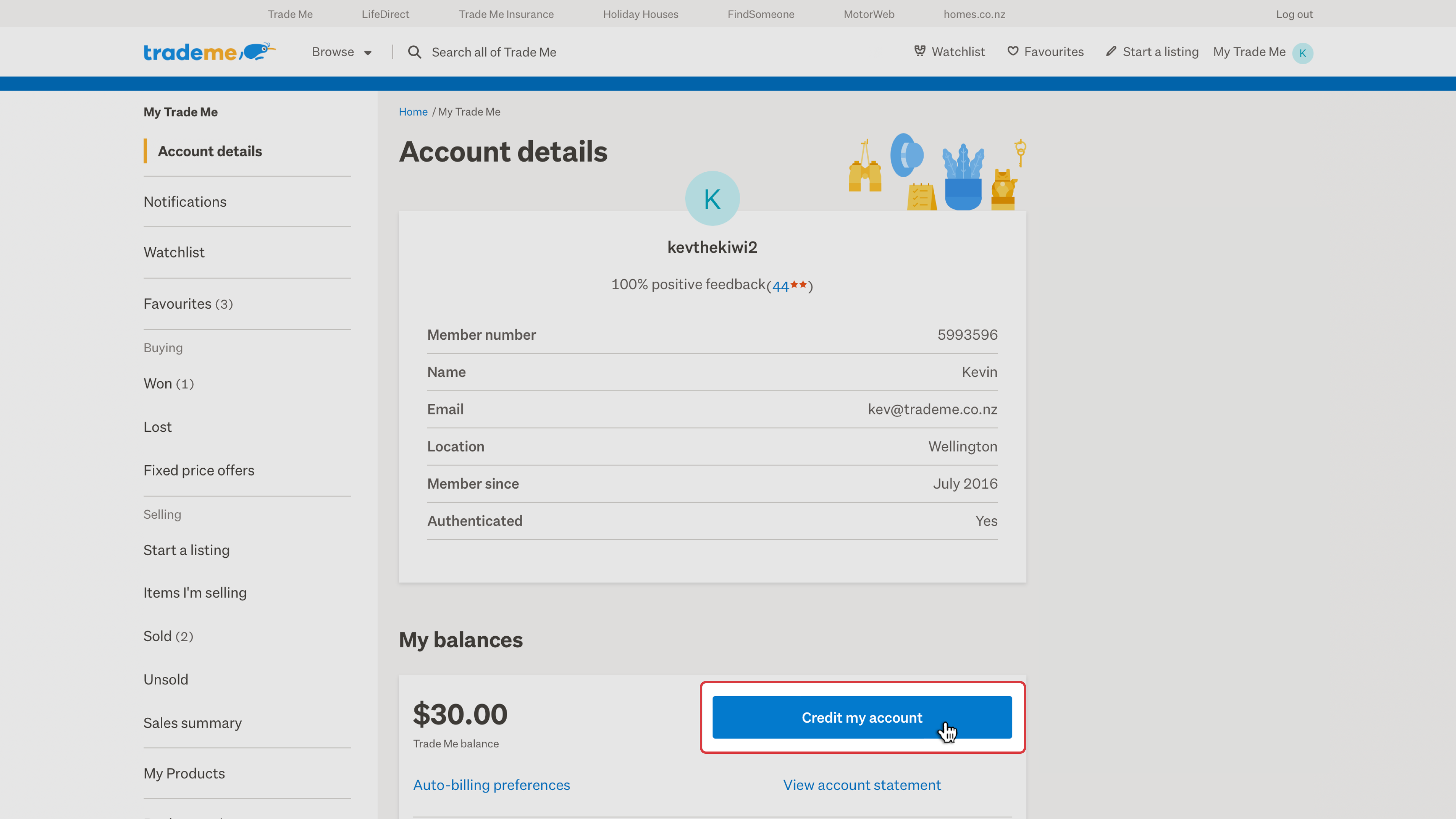Select Notifications in the sidebar
This screenshot has height=819, width=1456.
point(185,202)
